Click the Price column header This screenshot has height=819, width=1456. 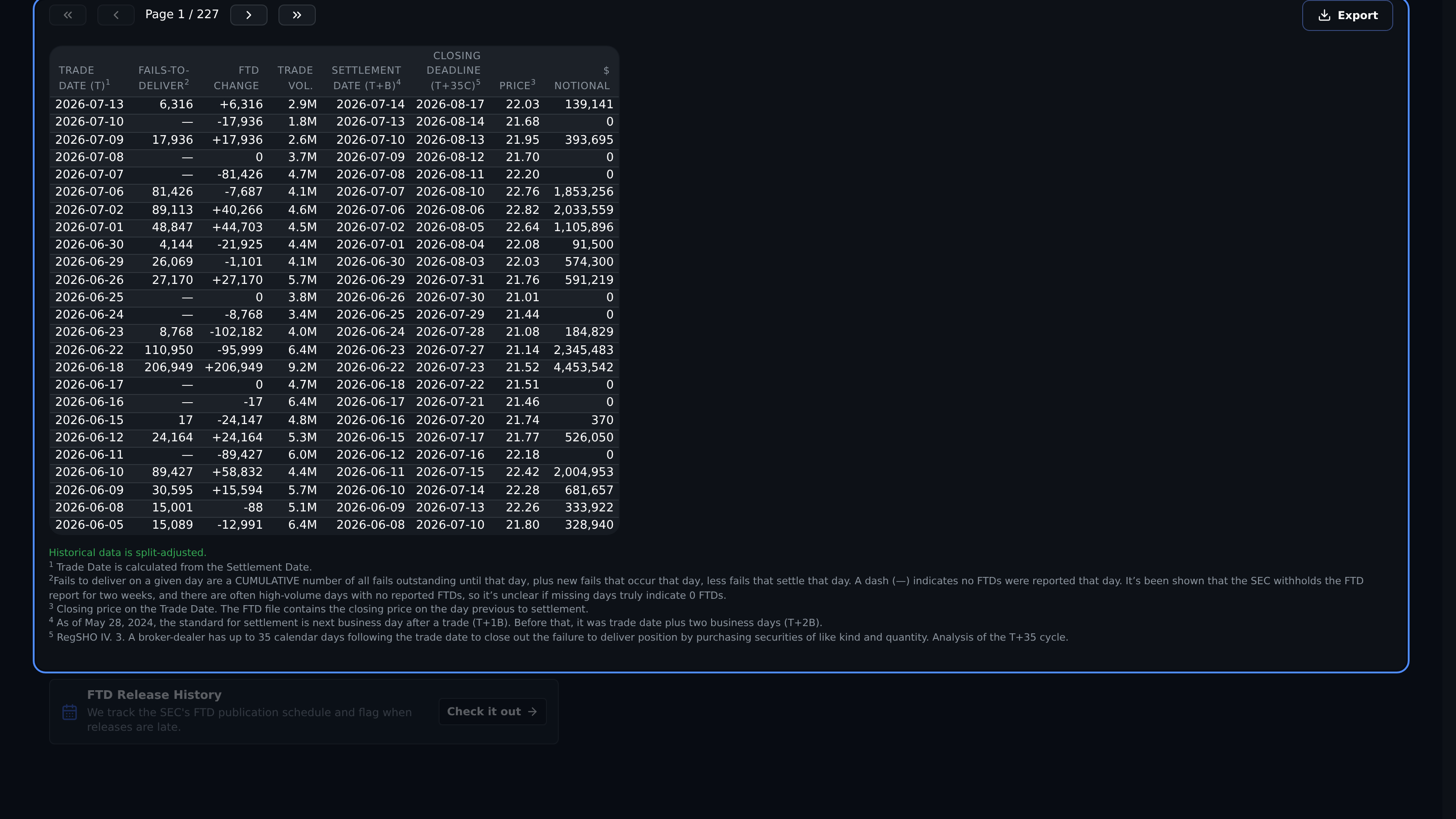coord(517,86)
